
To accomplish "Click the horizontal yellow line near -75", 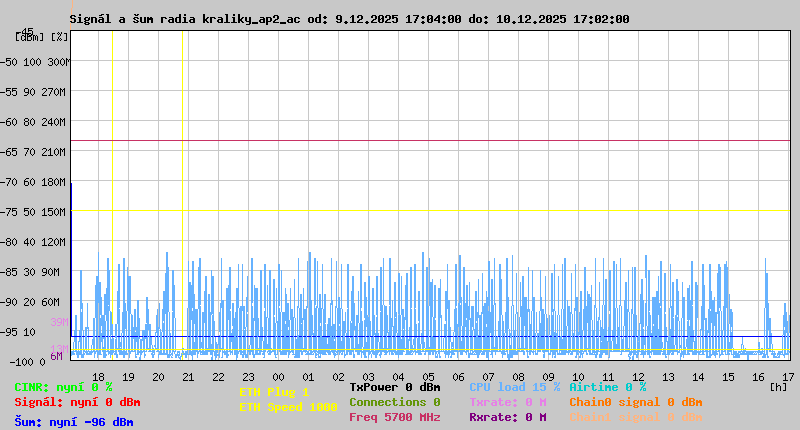I will coord(430,210).
